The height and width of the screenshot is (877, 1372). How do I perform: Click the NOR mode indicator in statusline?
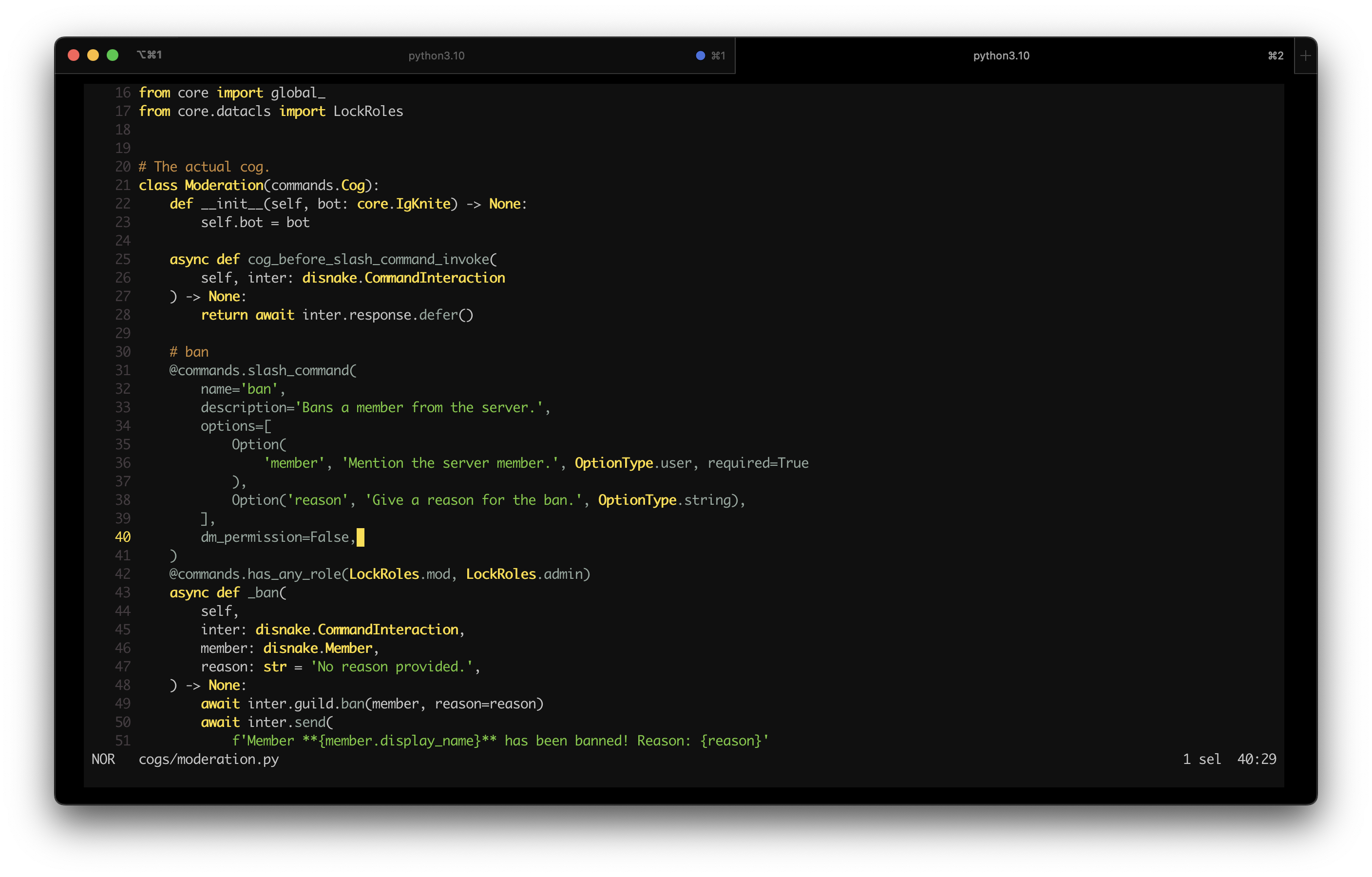(103, 759)
